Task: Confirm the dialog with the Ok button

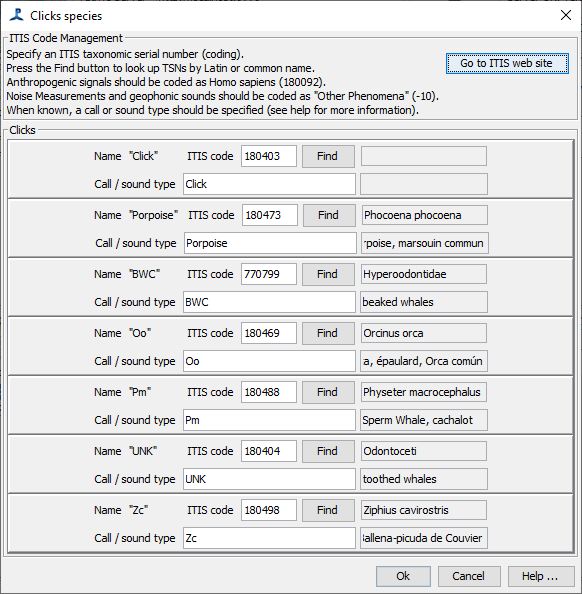Action: point(403,576)
